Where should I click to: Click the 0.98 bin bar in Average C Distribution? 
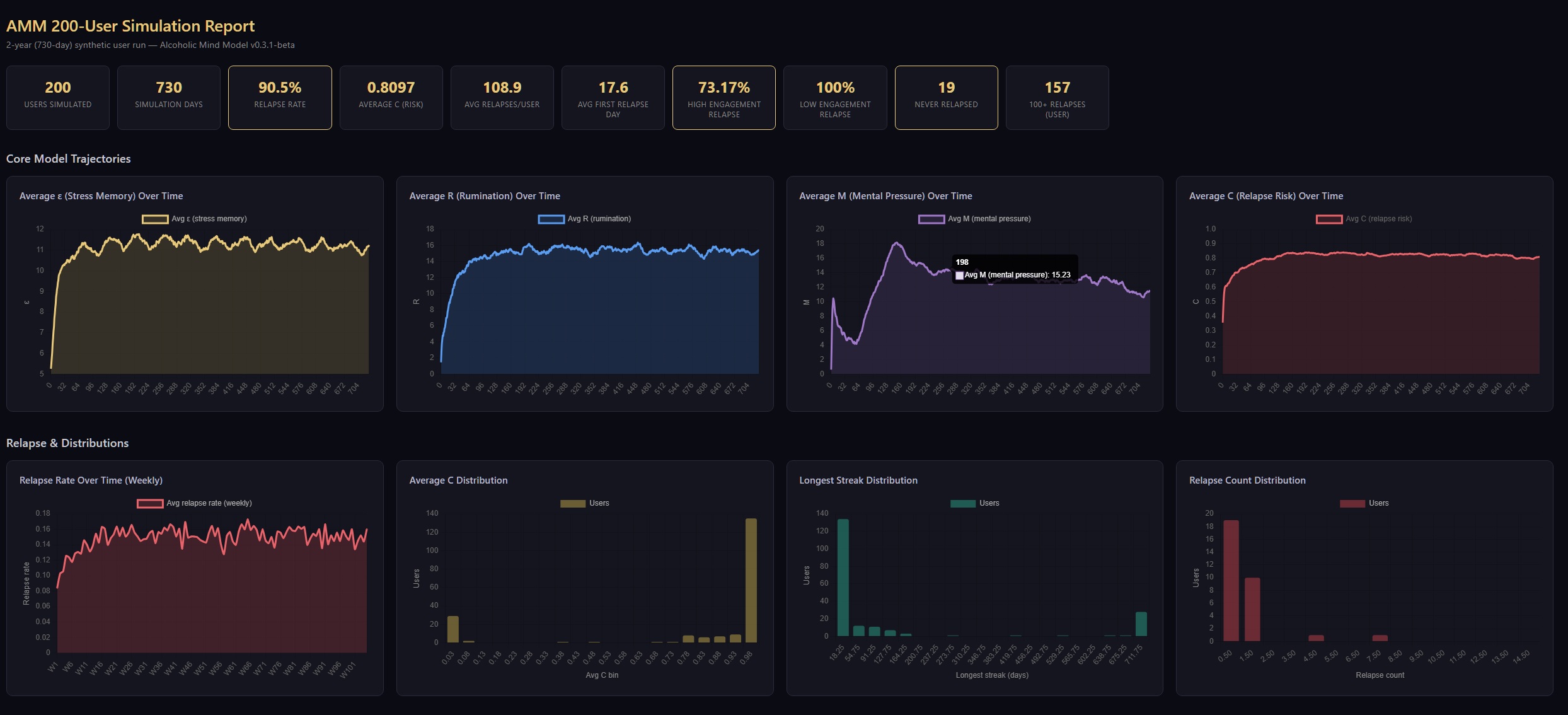[x=751, y=581]
